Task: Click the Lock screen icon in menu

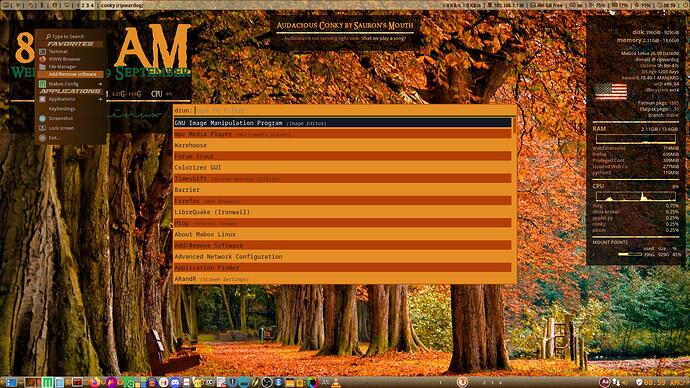Action: (42, 128)
